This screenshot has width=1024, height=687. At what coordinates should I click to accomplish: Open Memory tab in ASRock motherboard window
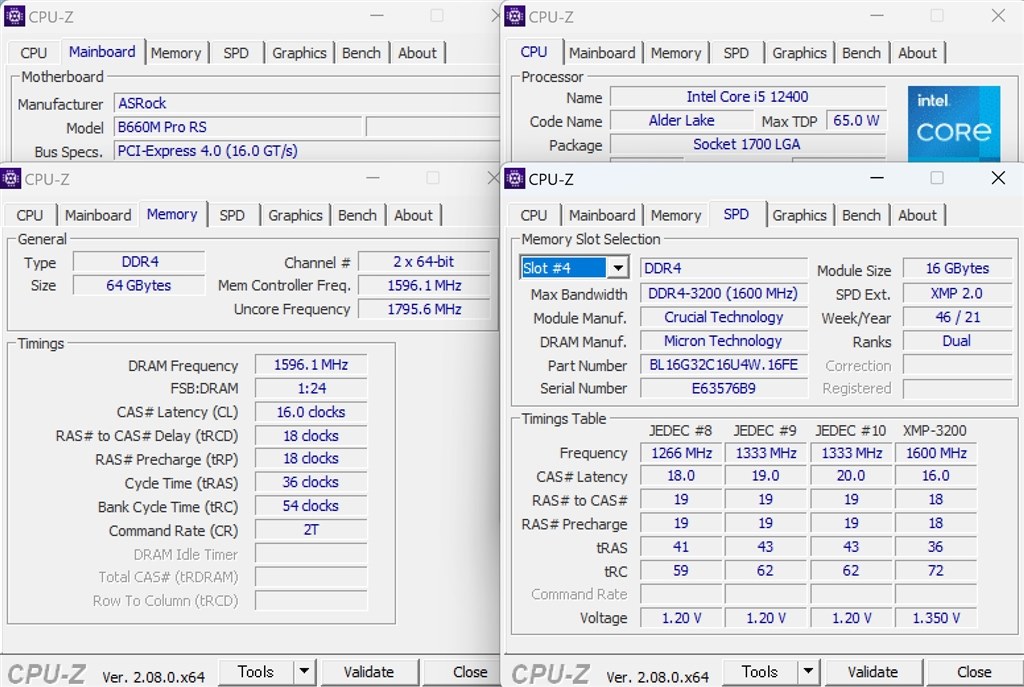[176, 53]
